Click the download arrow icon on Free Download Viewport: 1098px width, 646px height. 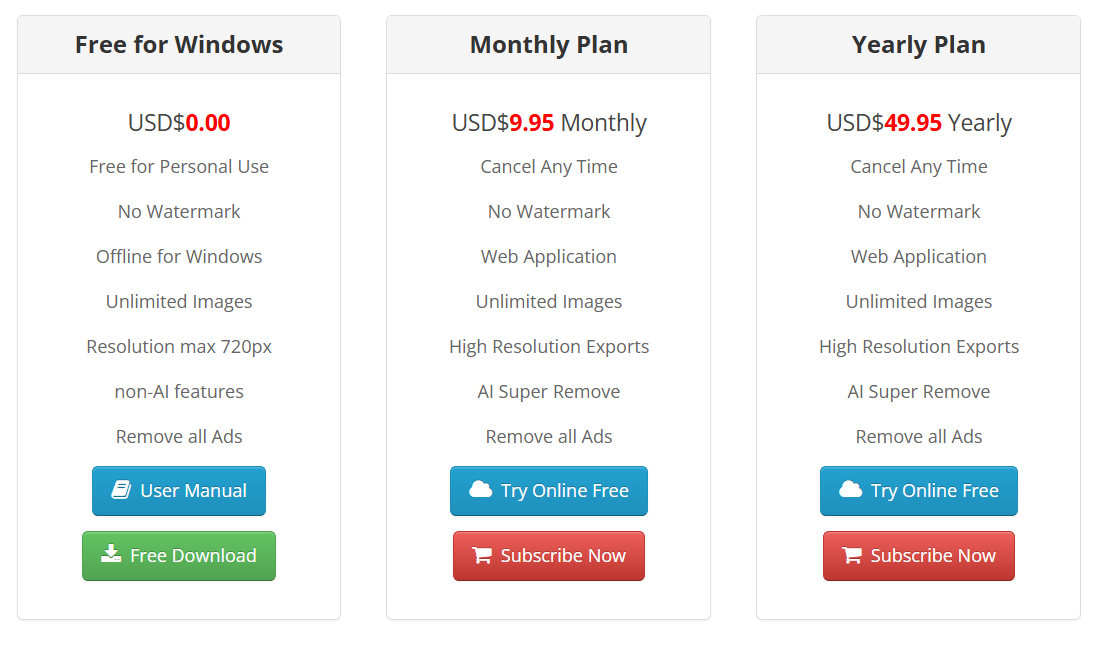(x=111, y=554)
